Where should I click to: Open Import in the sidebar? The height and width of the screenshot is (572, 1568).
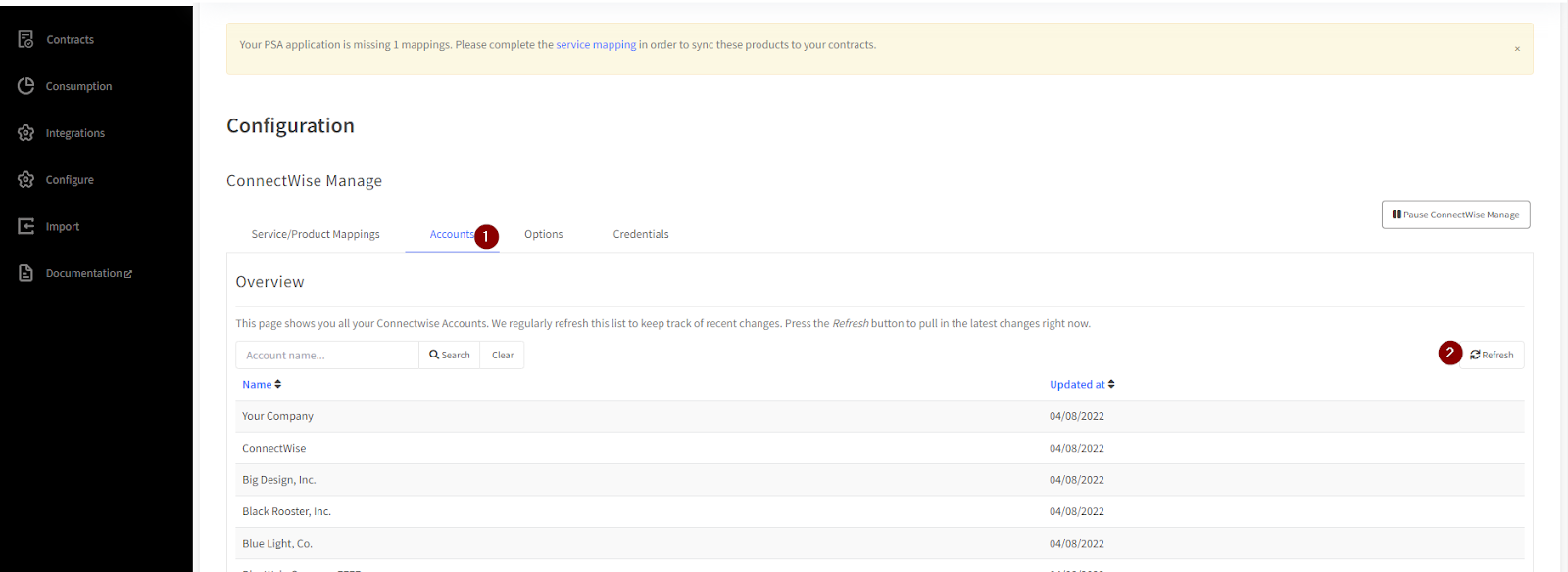pos(63,227)
